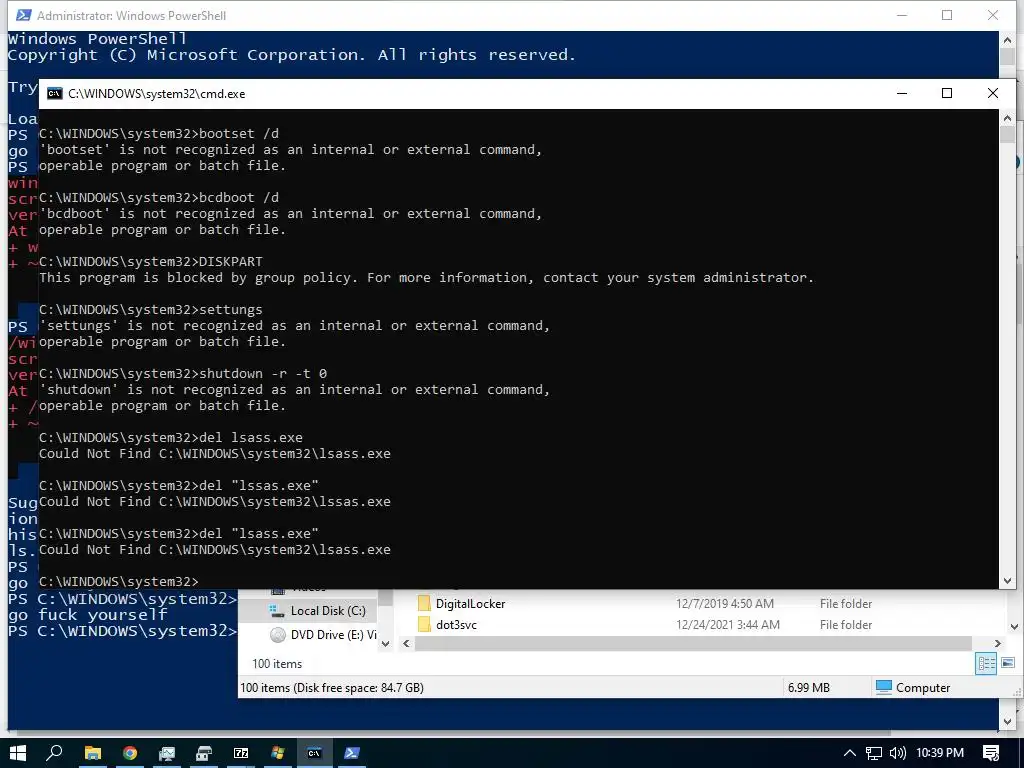This screenshot has width=1024, height=768.
Task: Click cmd prompt line 'C:\WINDOWS\system32>'
Action: [118, 581]
